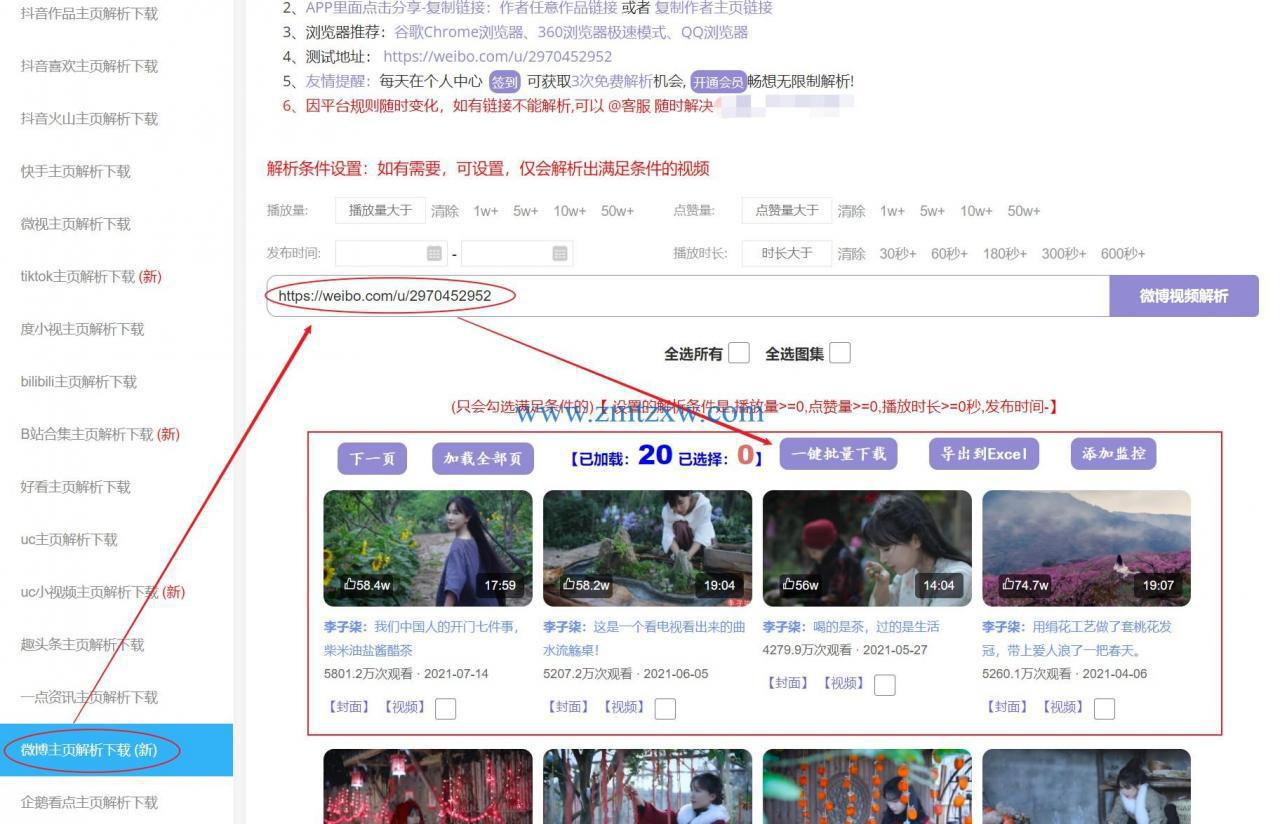Image resolution: width=1280 pixels, height=824 pixels.
Task: Open thumbnail of the 17:59 video
Action: (428, 548)
